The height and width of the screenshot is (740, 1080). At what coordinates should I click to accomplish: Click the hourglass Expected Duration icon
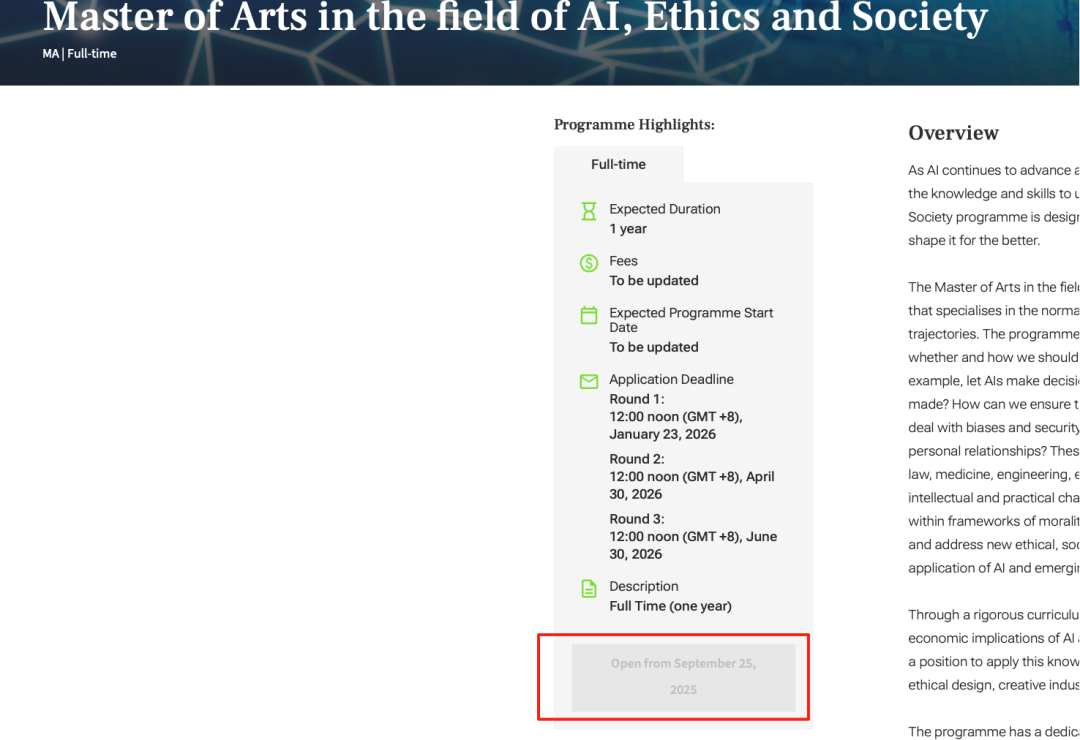coord(589,211)
